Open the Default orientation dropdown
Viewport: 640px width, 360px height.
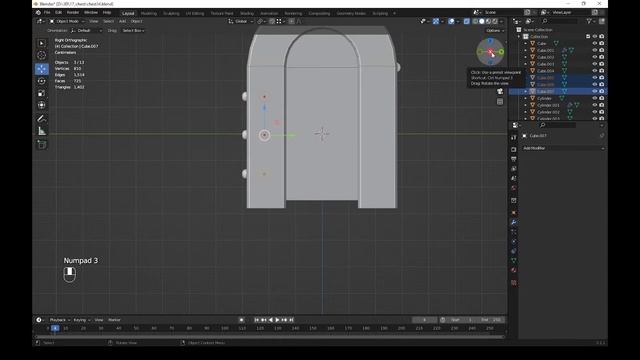pos(86,31)
